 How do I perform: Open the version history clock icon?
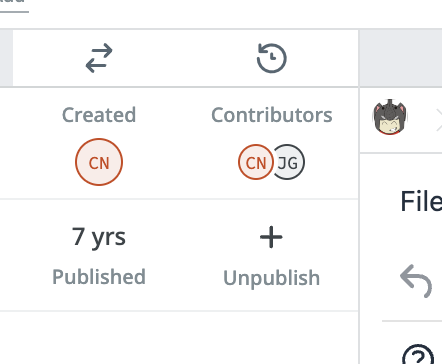coord(272,58)
